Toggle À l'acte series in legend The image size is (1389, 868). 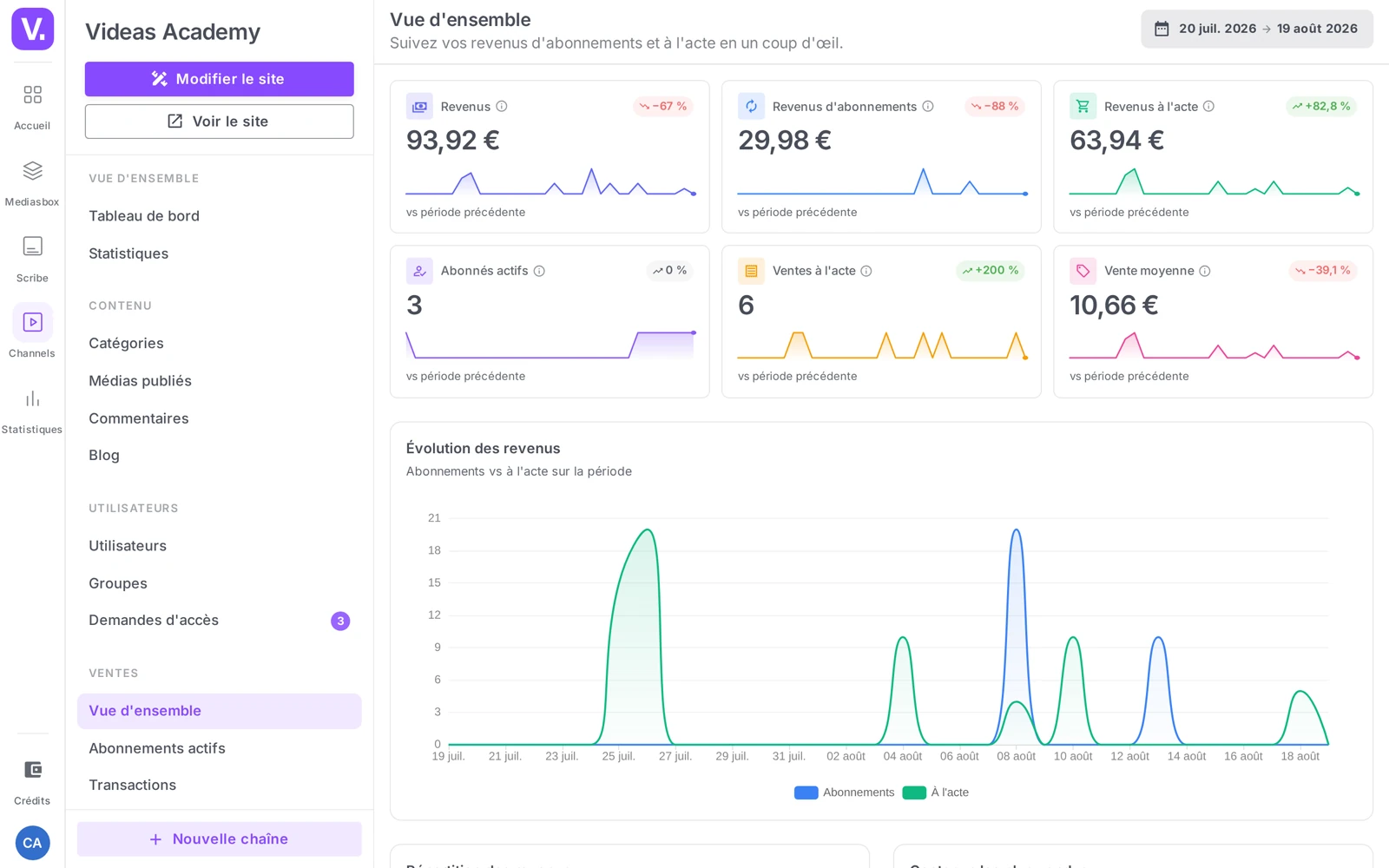(x=936, y=792)
